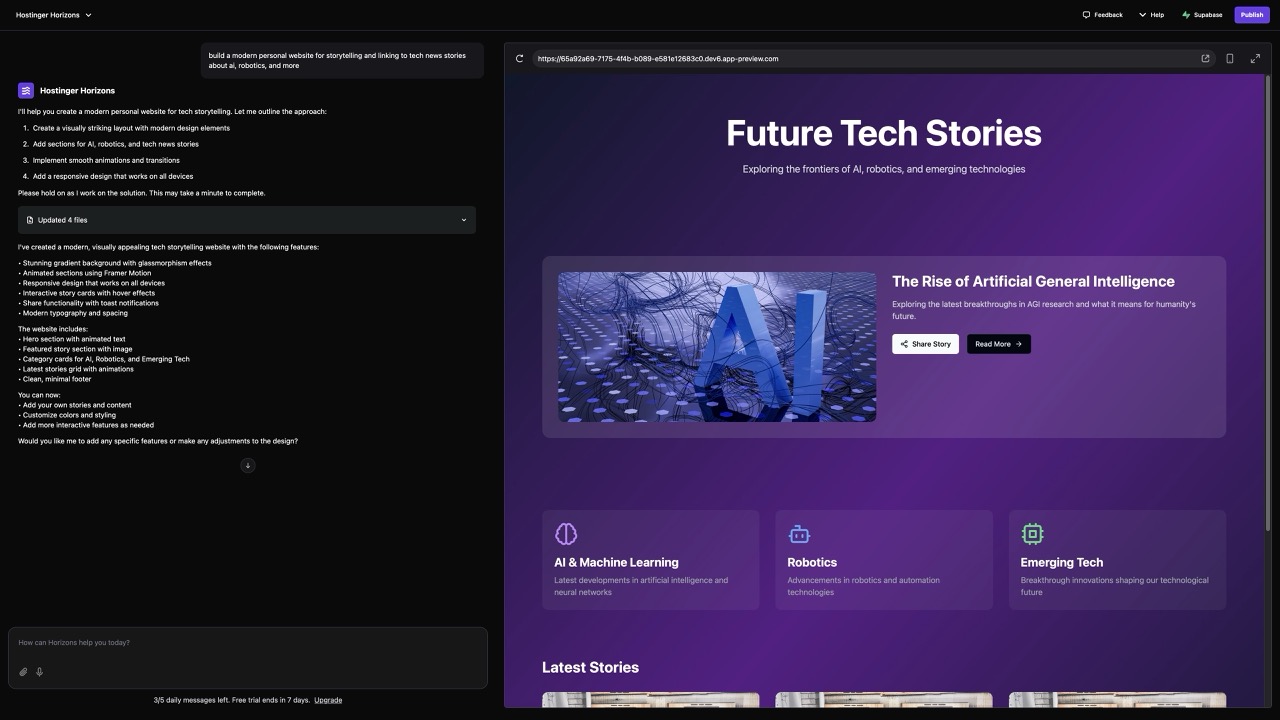The image size is (1280, 720).
Task: Switch preview to mobile device view
Action: coord(1230,58)
